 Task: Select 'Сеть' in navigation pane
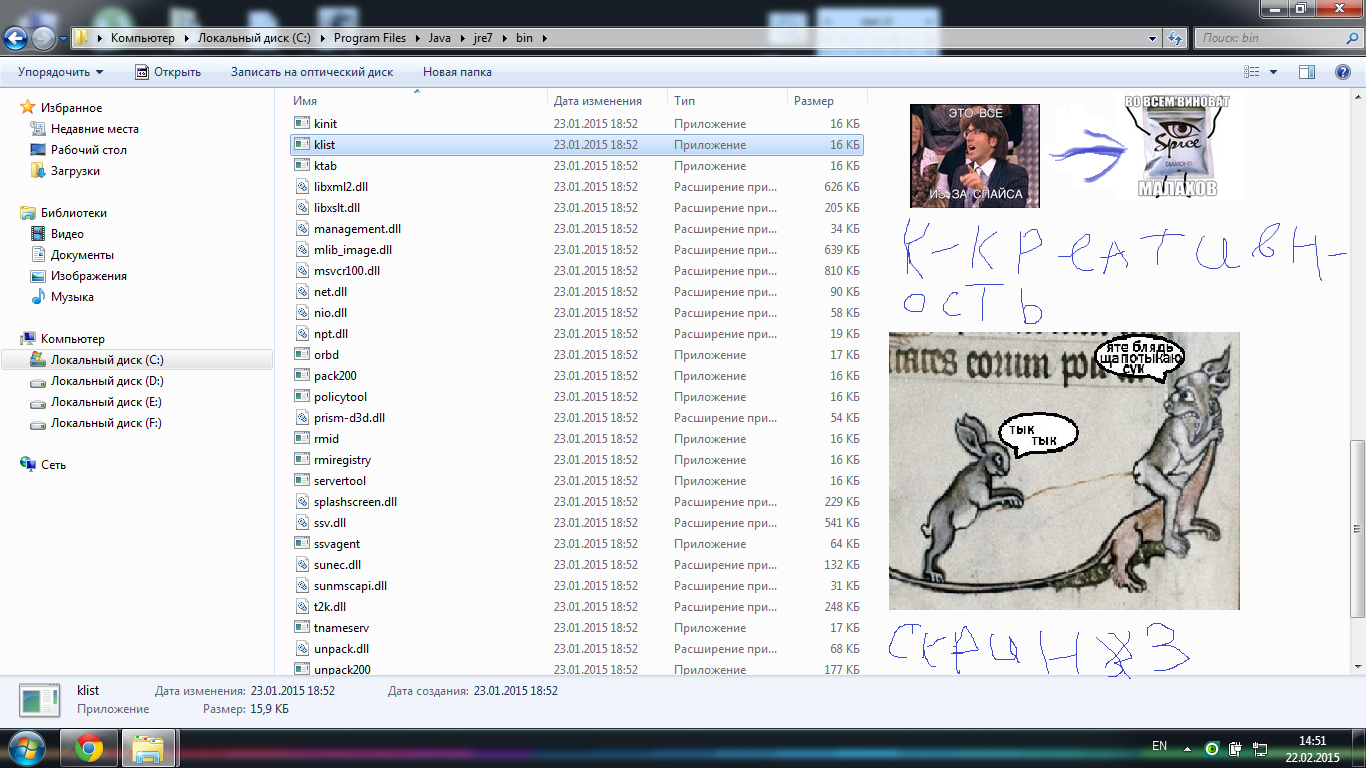click(53, 465)
